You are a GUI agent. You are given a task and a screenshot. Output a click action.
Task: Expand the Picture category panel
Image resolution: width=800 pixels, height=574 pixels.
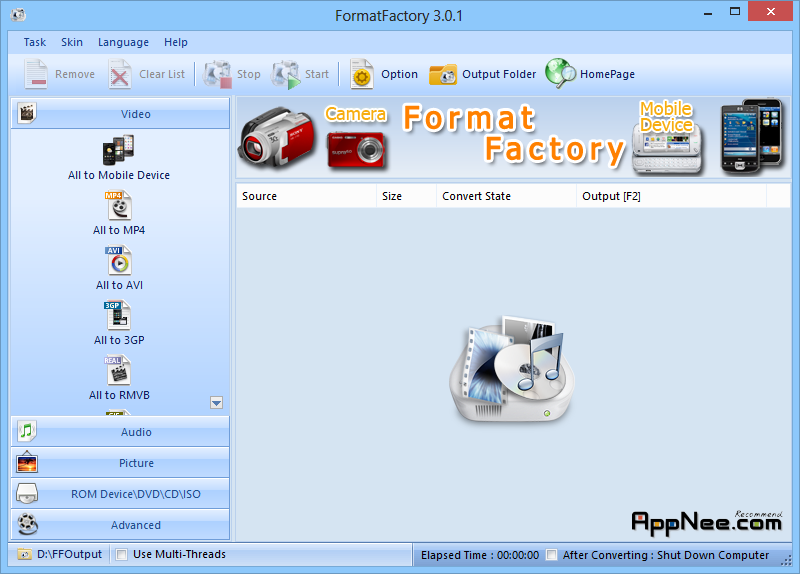pos(120,463)
